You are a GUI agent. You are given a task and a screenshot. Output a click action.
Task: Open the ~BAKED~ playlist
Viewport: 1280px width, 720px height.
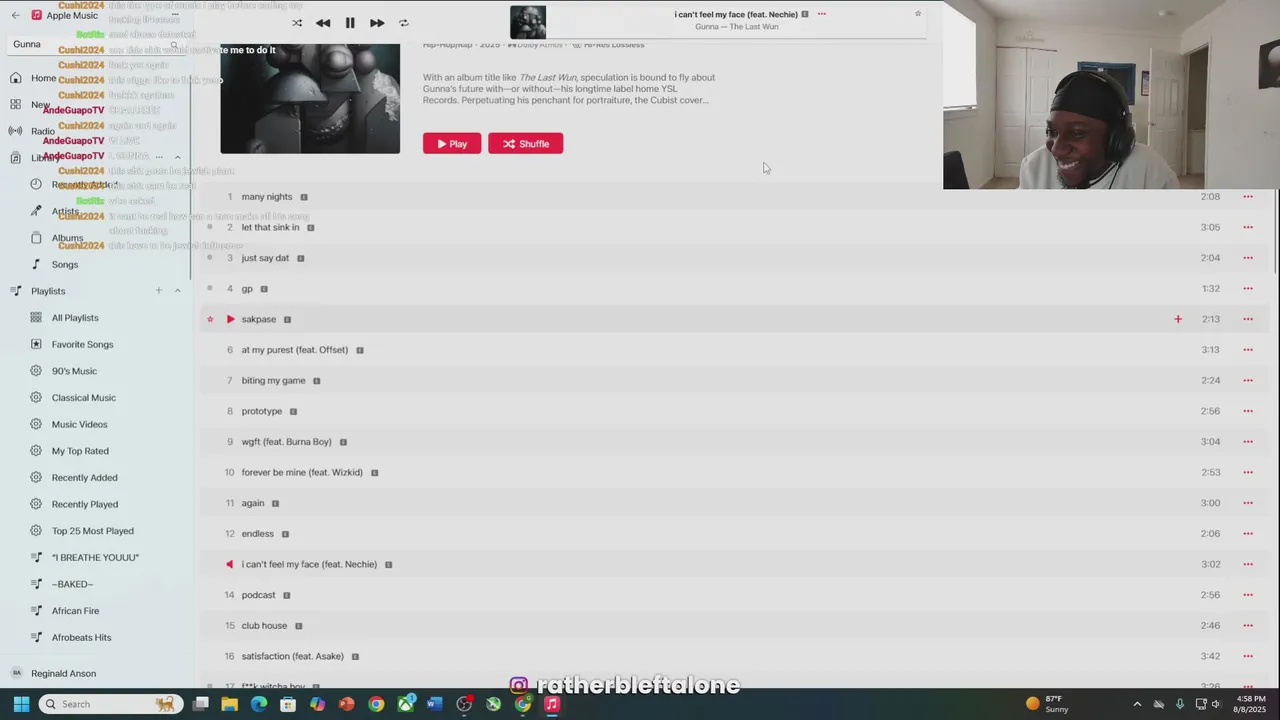click(x=72, y=584)
